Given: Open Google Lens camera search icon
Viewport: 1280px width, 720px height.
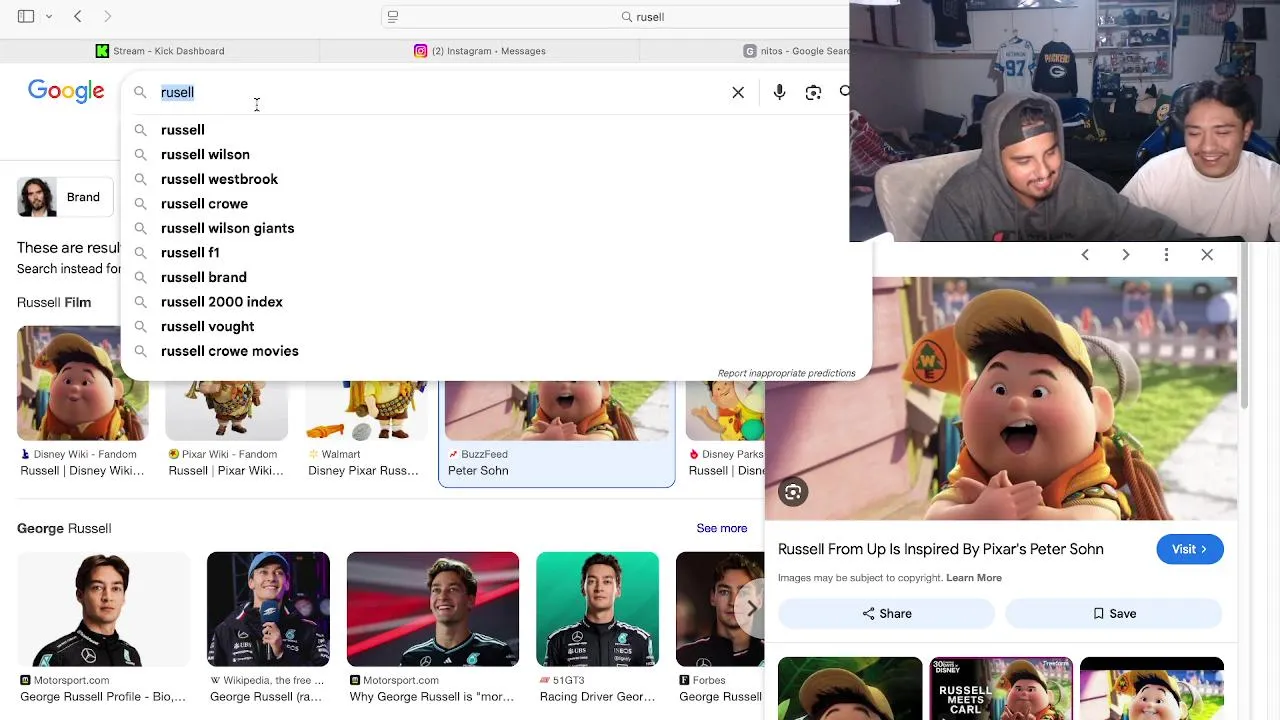Looking at the screenshot, I should click(813, 92).
